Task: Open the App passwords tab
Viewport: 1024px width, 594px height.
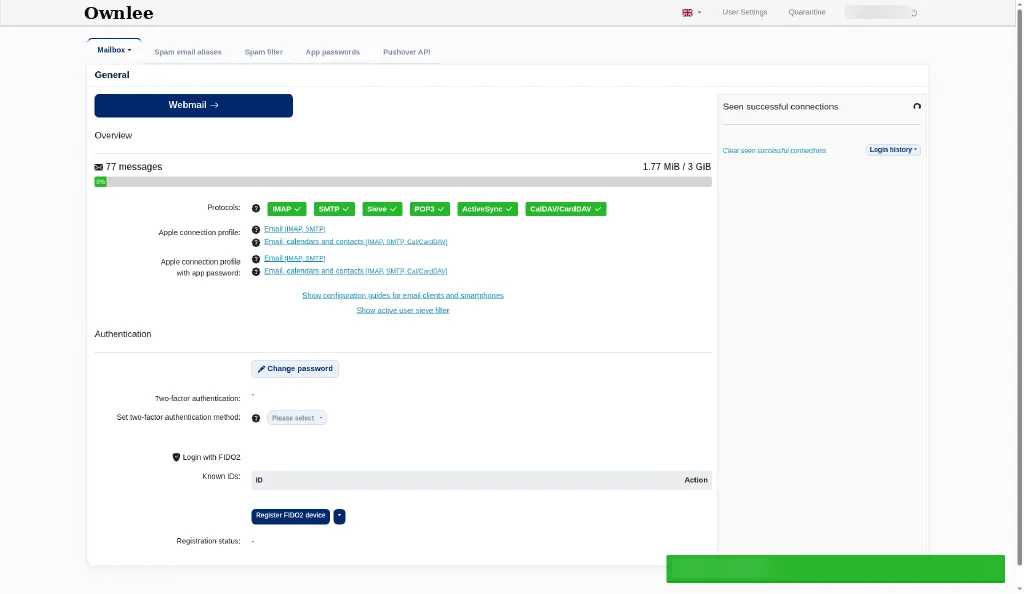Action: tap(333, 52)
